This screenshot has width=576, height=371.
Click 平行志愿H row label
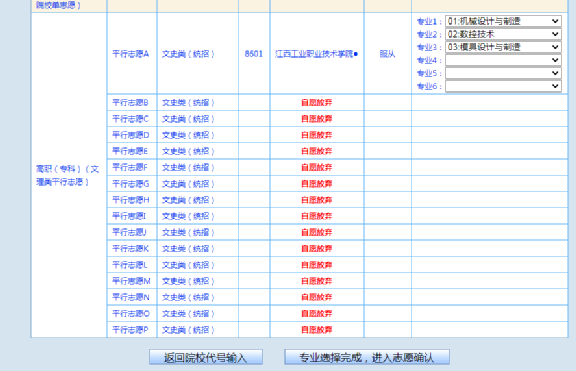[x=130, y=200]
